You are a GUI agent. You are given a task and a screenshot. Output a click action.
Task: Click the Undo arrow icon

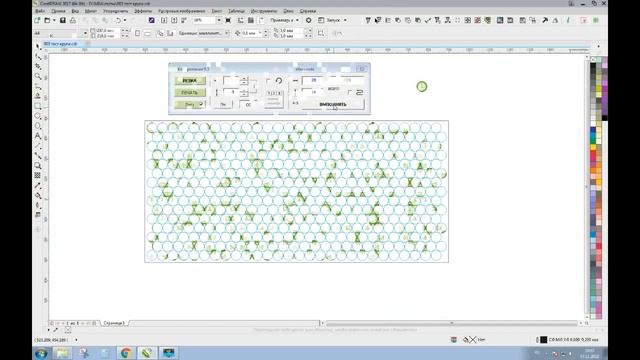point(118,20)
